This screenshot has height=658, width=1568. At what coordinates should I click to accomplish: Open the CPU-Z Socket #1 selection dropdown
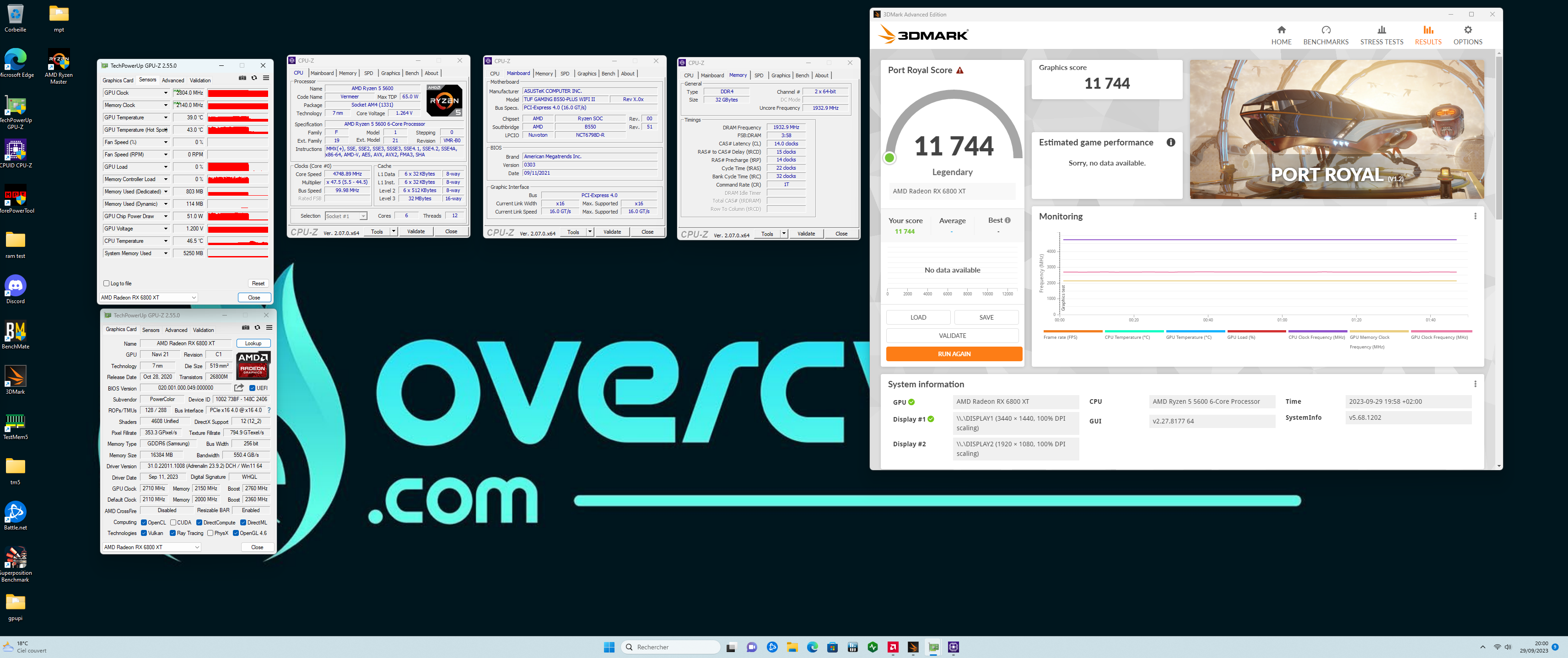coord(346,216)
